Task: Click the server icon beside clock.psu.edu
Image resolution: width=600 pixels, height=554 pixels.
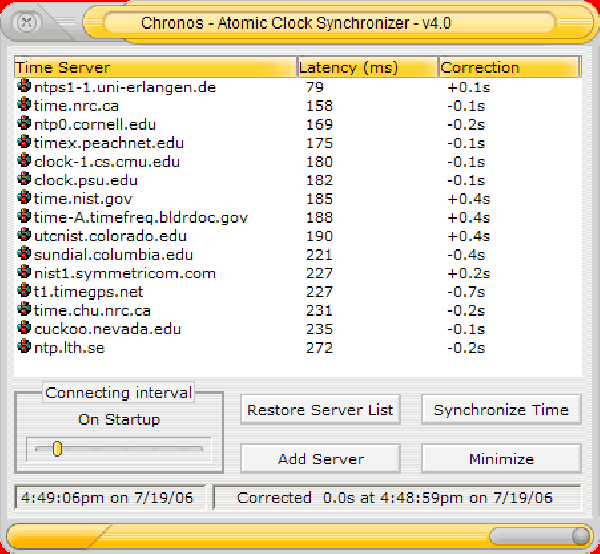Action: 24,179
